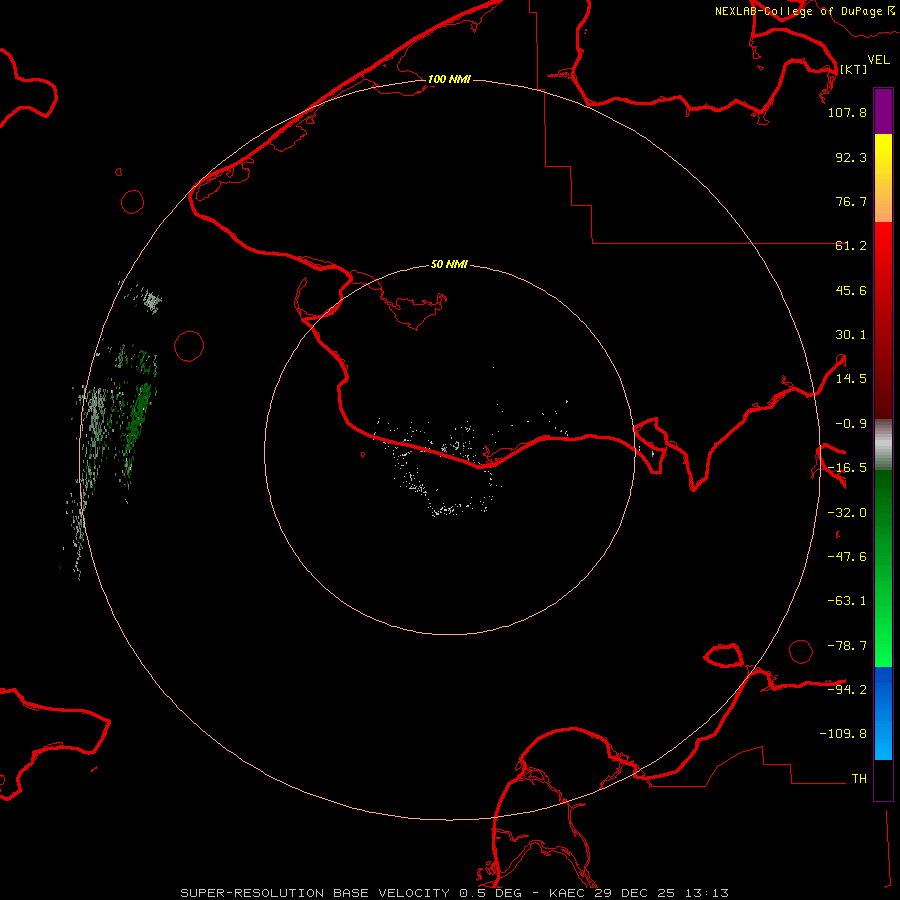
Task: Click the 45.6 velocity scale value
Action: point(851,290)
